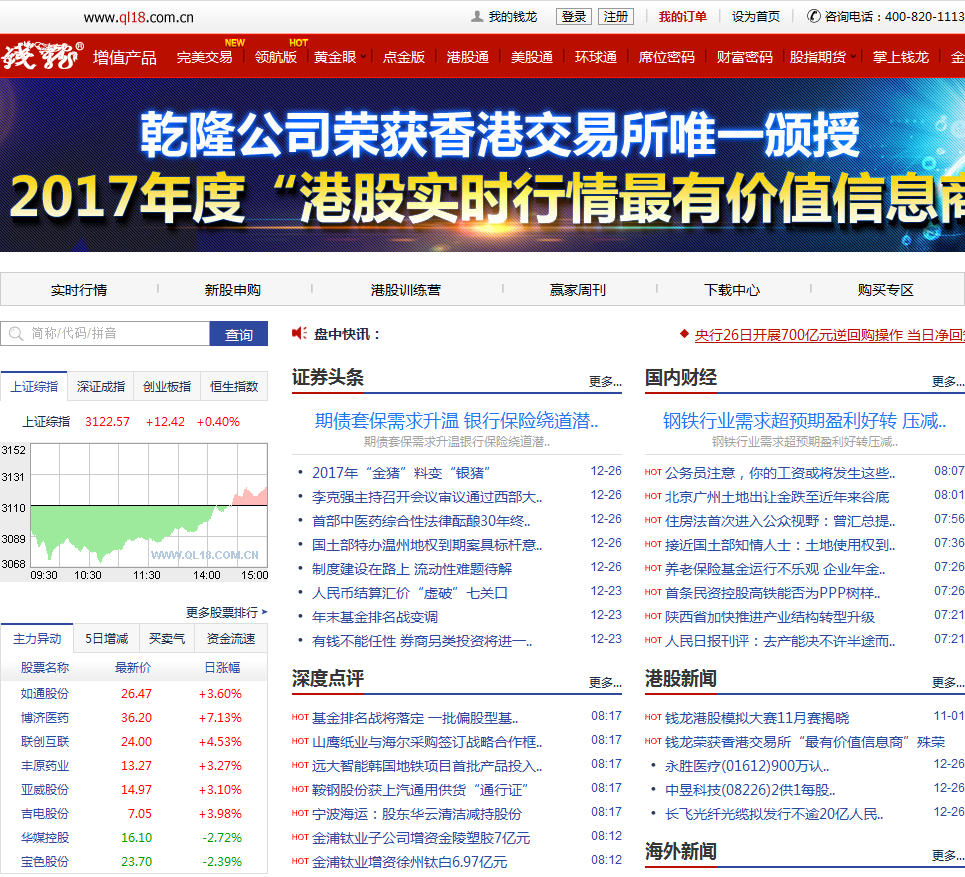Open stock 如通股份 in ranking list
The width and height of the screenshot is (965, 877).
[45, 694]
